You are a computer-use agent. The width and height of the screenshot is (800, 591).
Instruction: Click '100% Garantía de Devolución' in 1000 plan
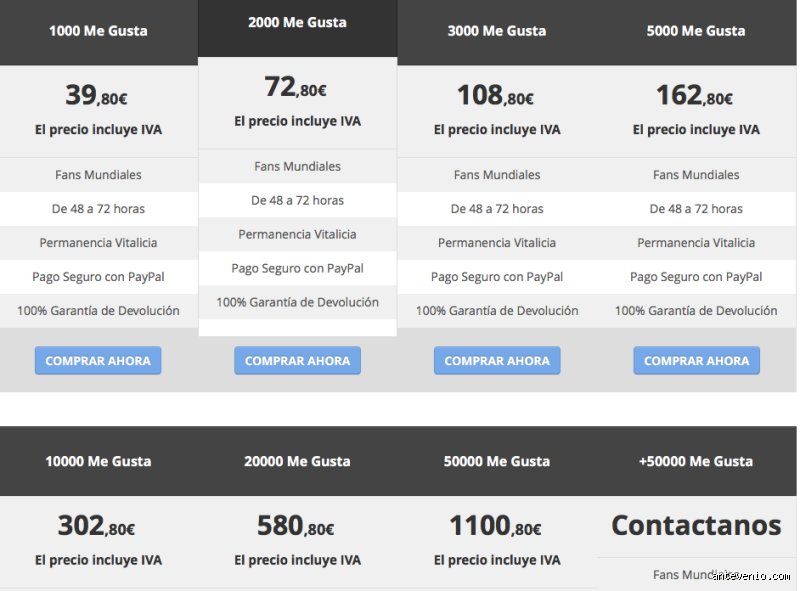coord(98,311)
